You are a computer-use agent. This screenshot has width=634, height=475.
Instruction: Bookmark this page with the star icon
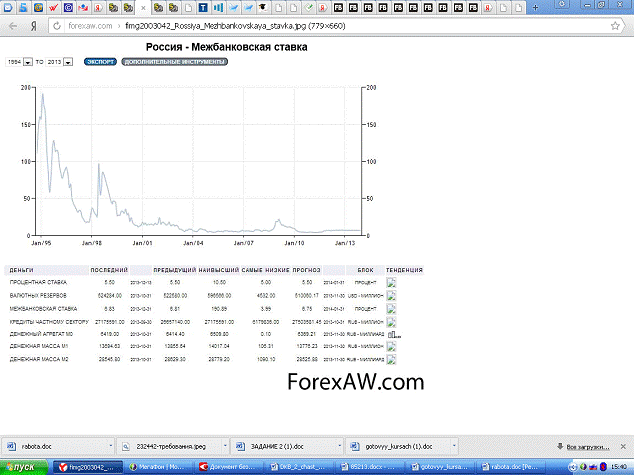pos(615,26)
